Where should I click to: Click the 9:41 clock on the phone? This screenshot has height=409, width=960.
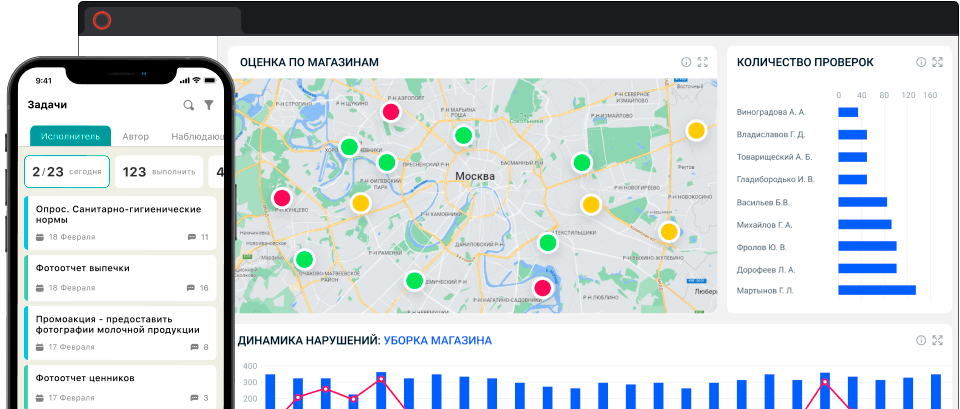pyautogui.click(x=43, y=81)
